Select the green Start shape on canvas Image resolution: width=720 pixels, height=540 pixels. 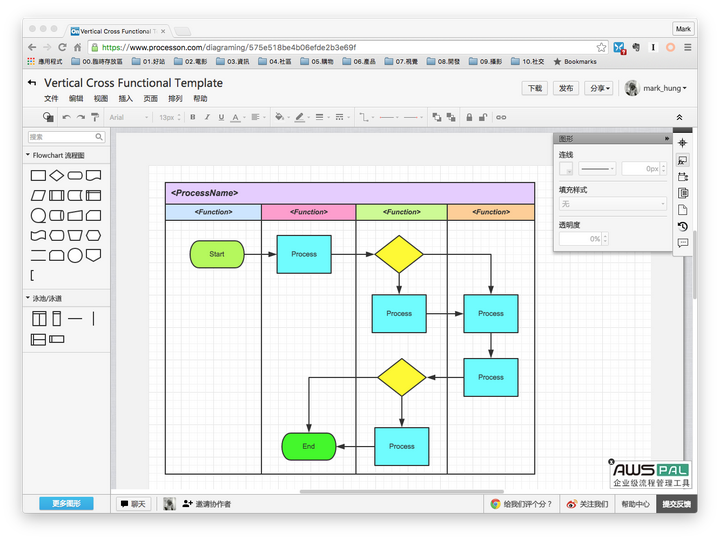pyautogui.click(x=217, y=254)
